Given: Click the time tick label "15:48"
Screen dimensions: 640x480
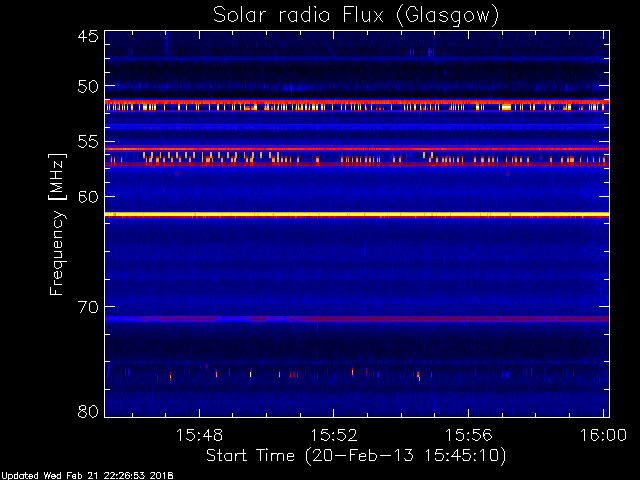Looking at the screenshot, I should (199, 435).
